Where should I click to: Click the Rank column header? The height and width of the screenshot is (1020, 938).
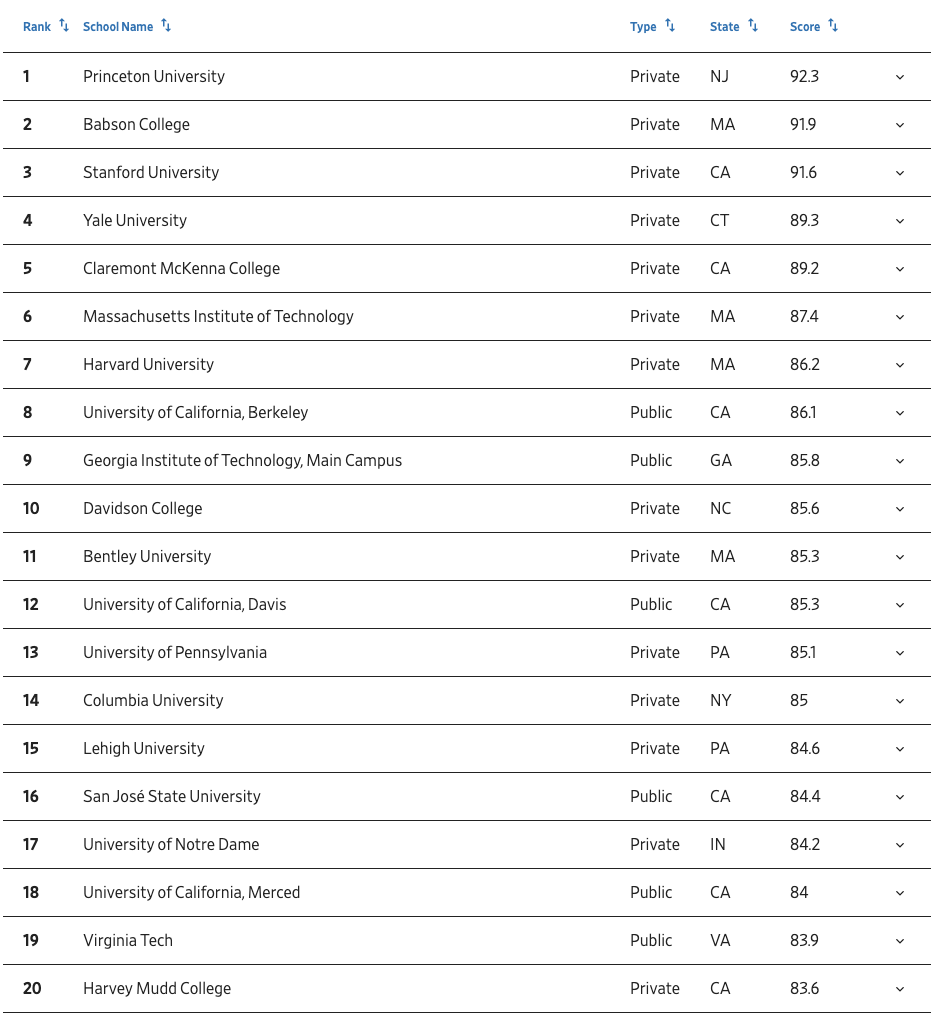(37, 27)
